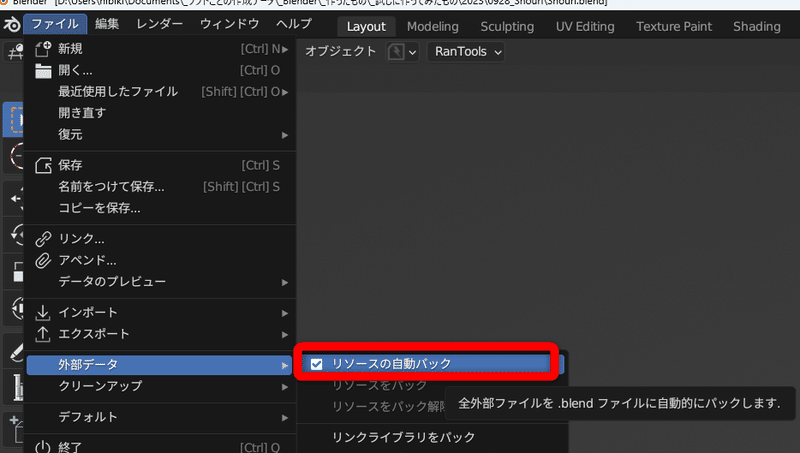The image size is (800, 453).
Task: Choose 開き直す menu entry
Action: pos(159,113)
